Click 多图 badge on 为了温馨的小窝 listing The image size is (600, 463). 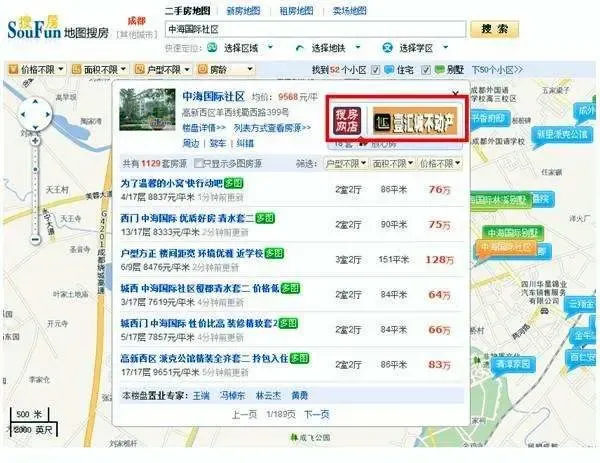[x=233, y=183]
